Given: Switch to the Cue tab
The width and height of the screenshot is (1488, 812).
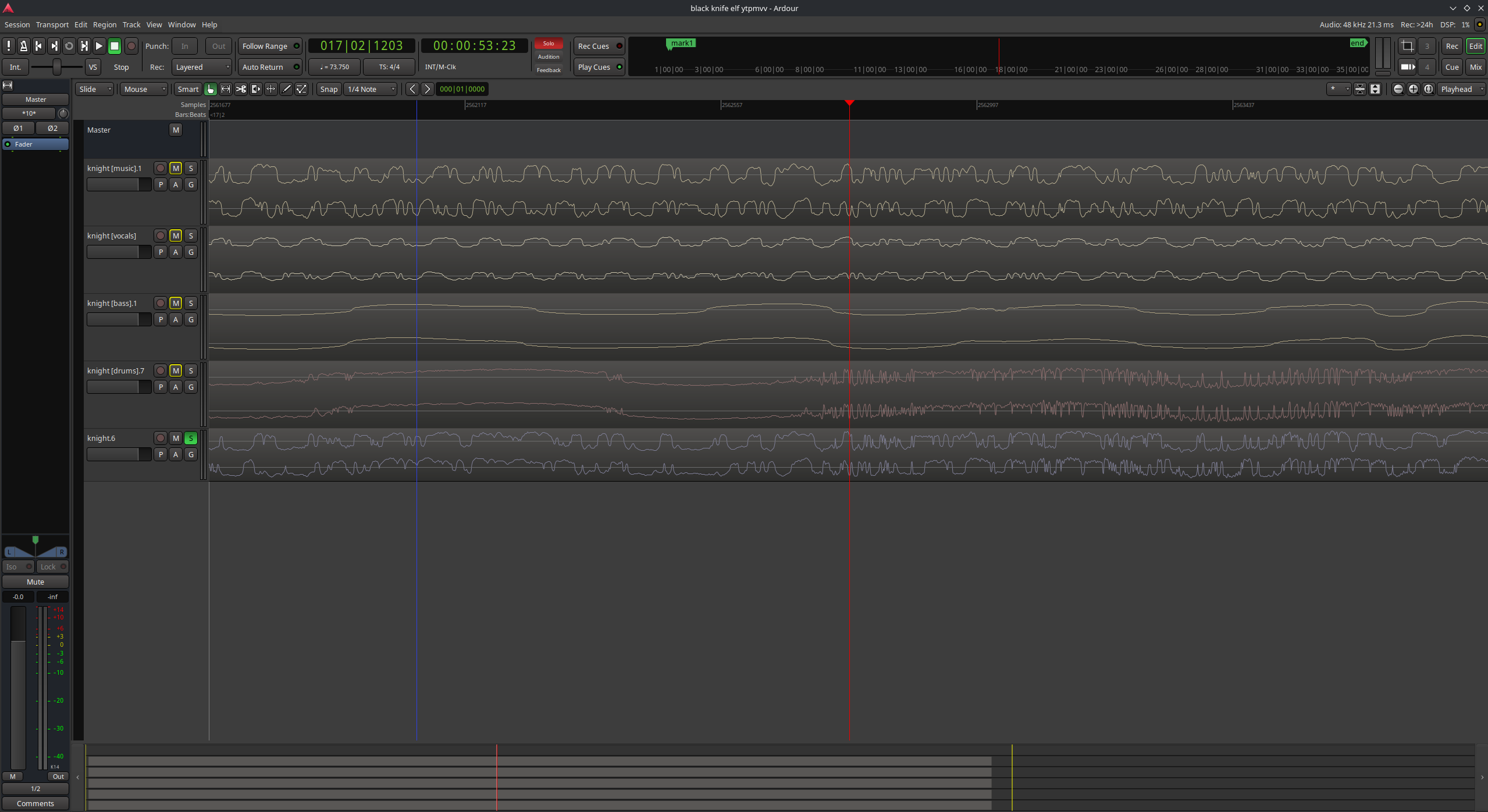Looking at the screenshot, I should 1452,67.
